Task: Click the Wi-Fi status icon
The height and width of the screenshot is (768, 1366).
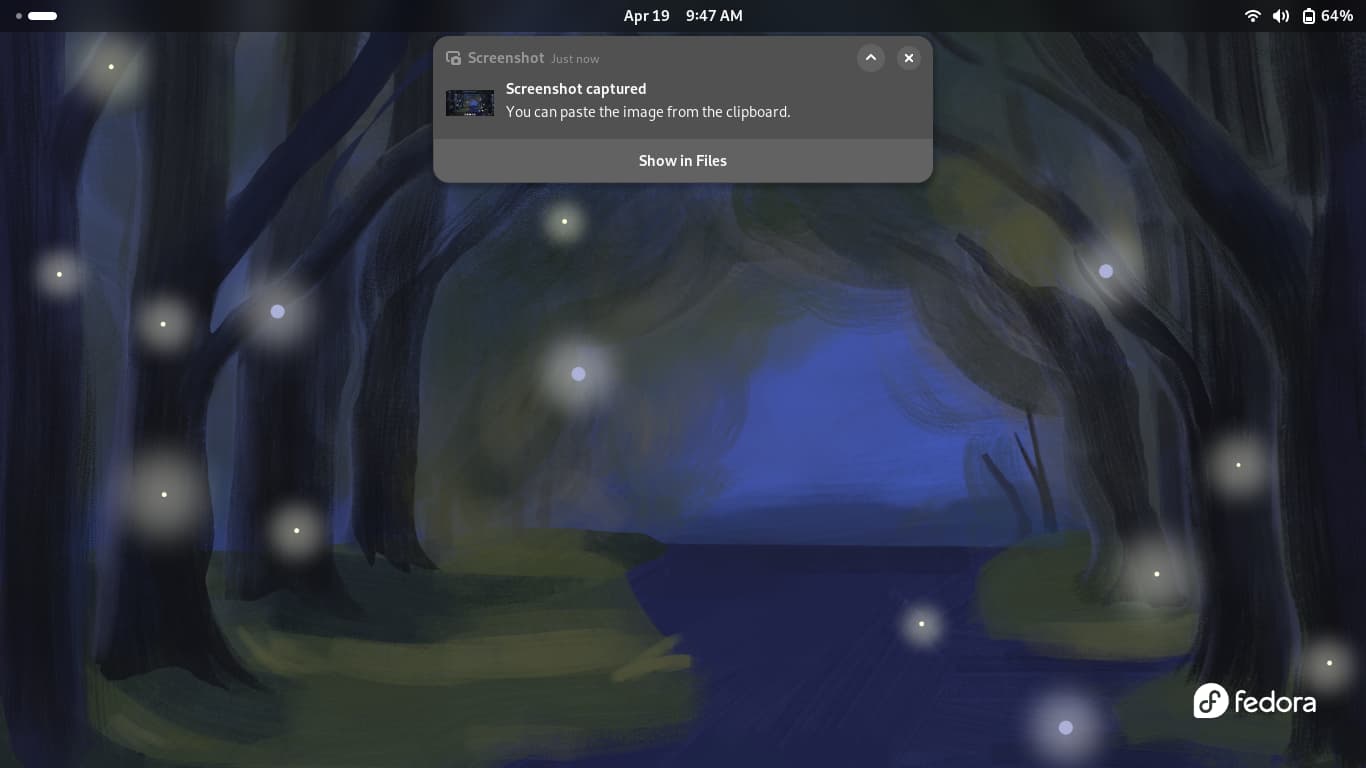Action: [1252, 16]
